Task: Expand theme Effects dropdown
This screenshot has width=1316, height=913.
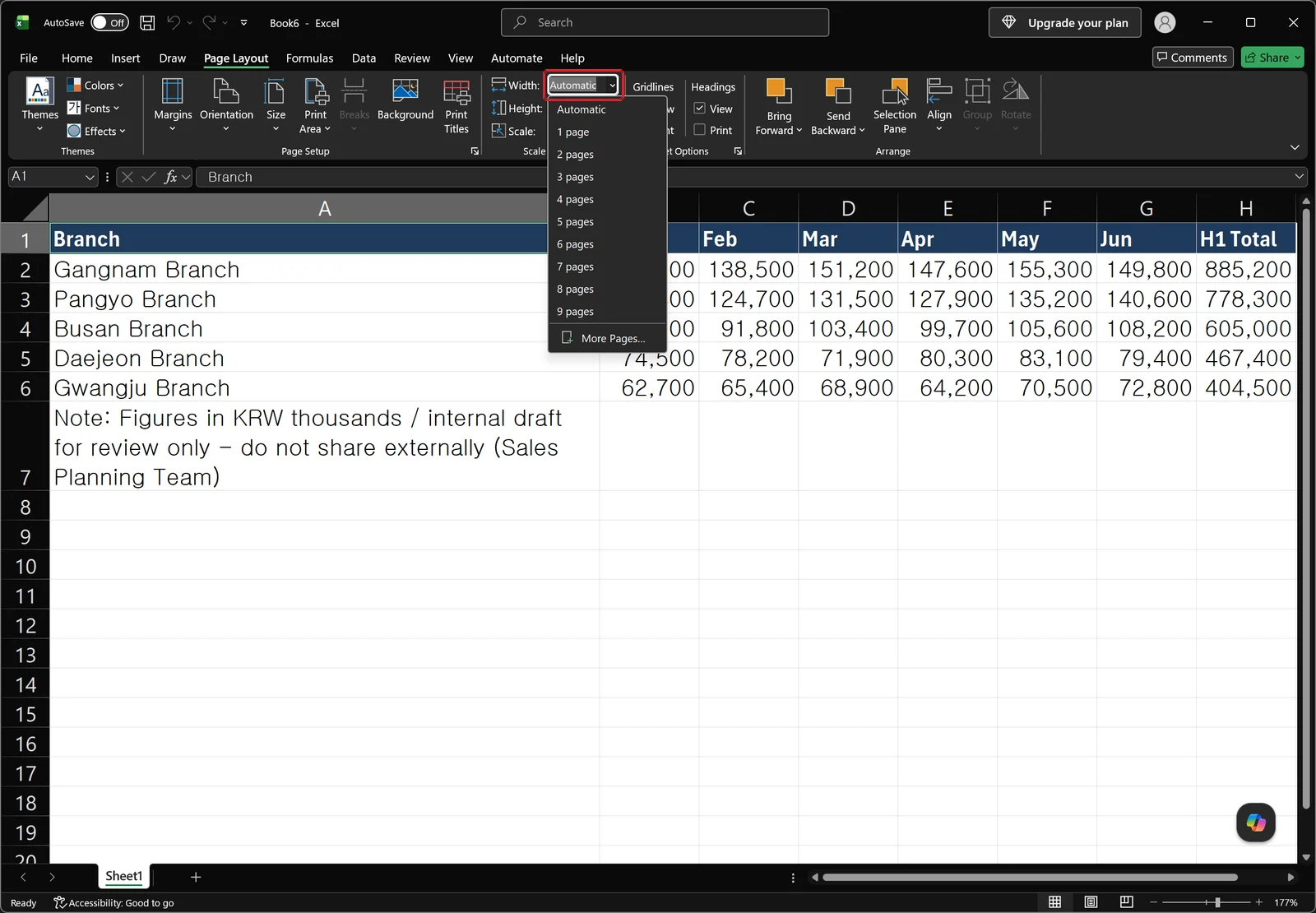Action: coord(96,132)
